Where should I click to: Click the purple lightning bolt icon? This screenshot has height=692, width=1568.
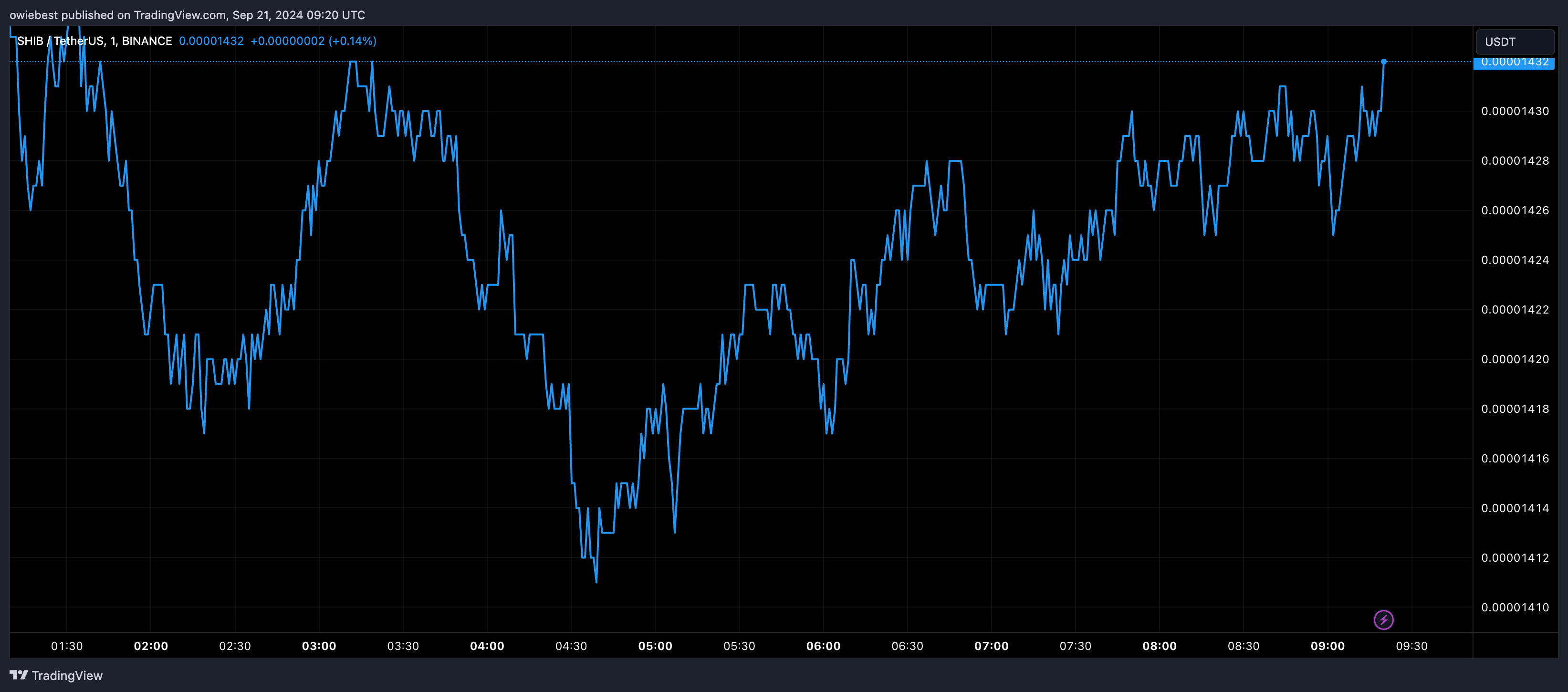click(x=1383, y=619)
